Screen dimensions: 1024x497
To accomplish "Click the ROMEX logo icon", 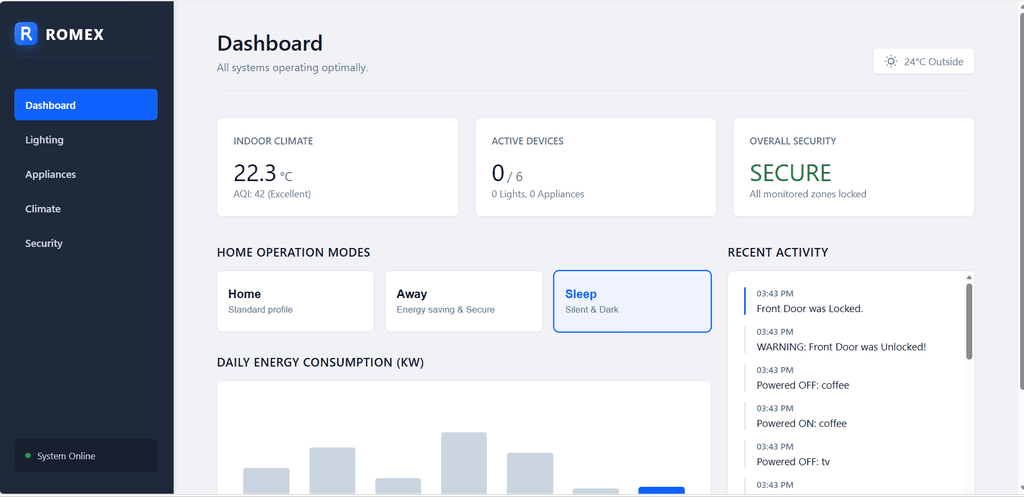I will click(x=26, y=34).
